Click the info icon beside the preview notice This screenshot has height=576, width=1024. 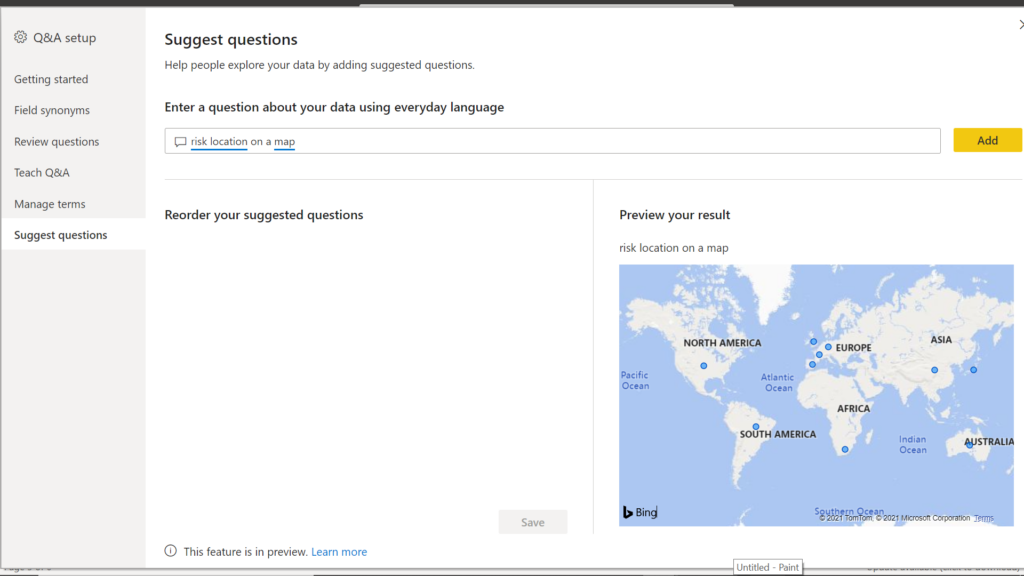[171, 551]
